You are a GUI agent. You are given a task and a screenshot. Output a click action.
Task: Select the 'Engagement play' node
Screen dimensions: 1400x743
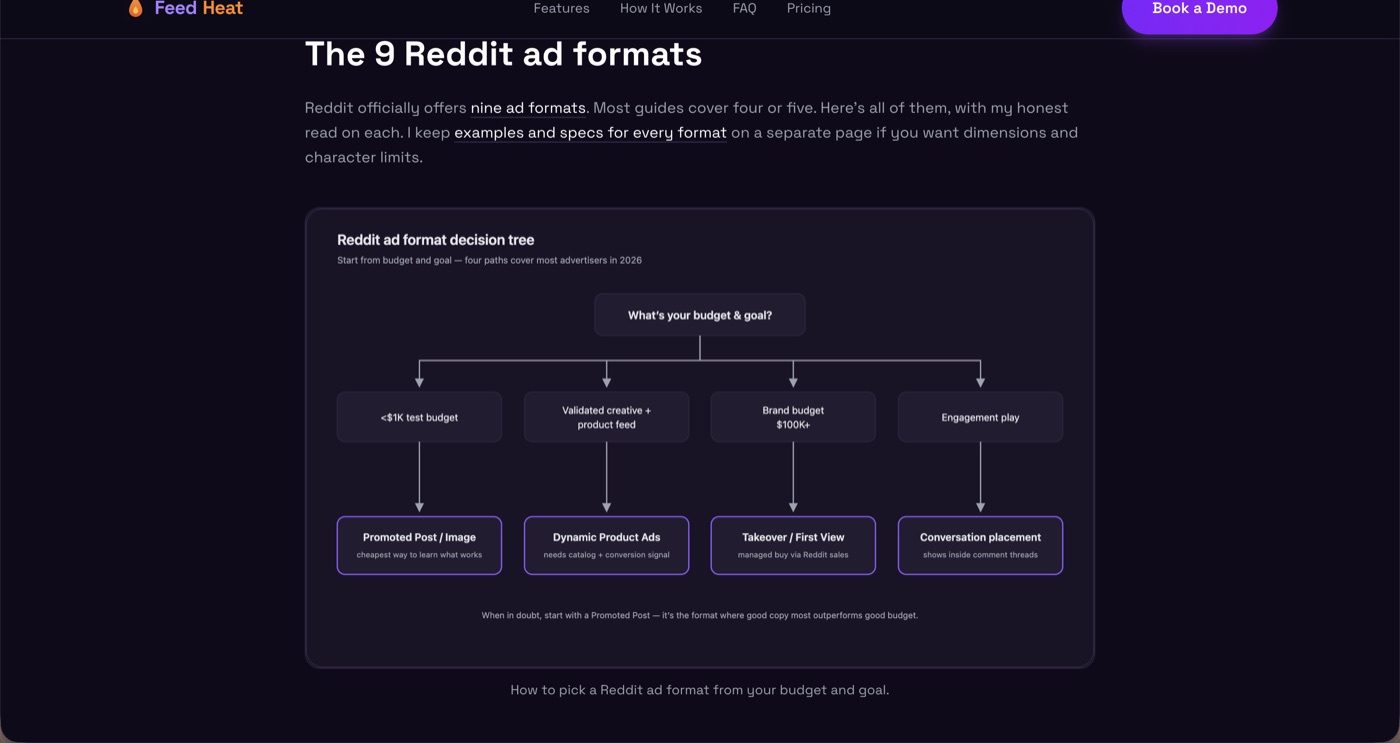[x=980, y=417]
